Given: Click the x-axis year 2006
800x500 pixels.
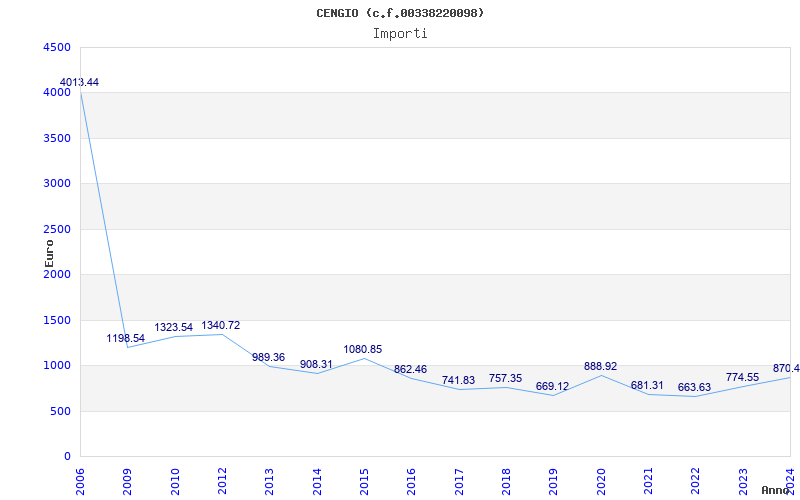Looking at the screenshot, I should click(81, 482).
